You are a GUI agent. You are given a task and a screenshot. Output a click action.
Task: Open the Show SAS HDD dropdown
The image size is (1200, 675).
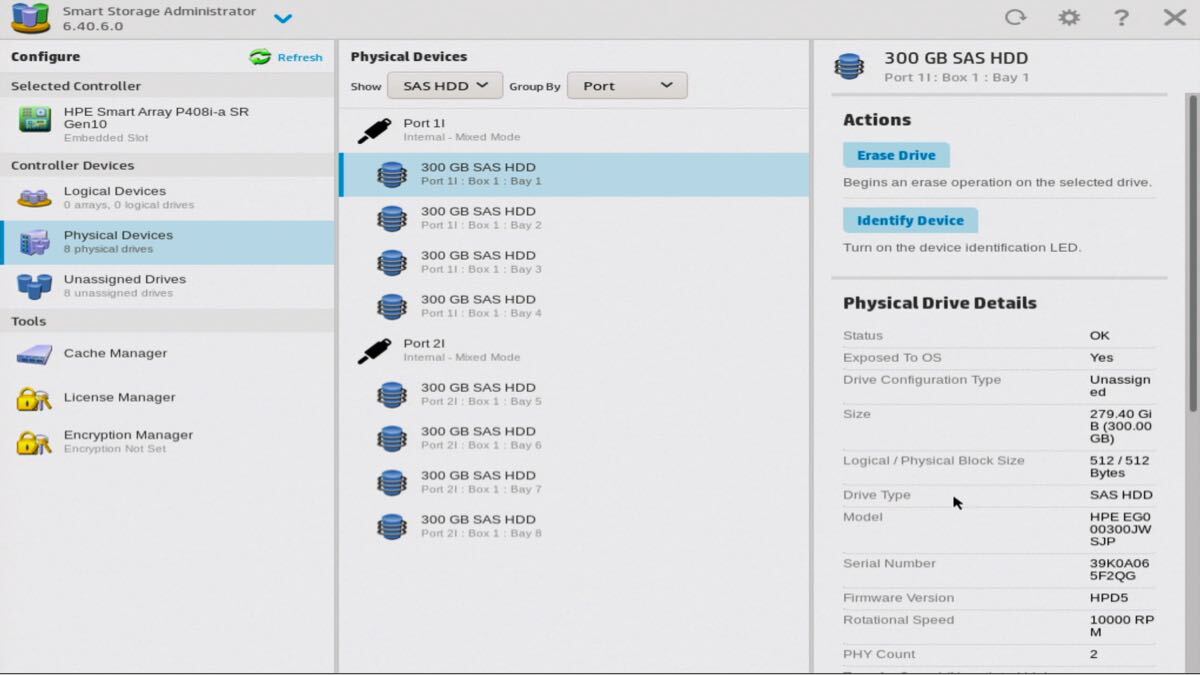pos(445,86)
